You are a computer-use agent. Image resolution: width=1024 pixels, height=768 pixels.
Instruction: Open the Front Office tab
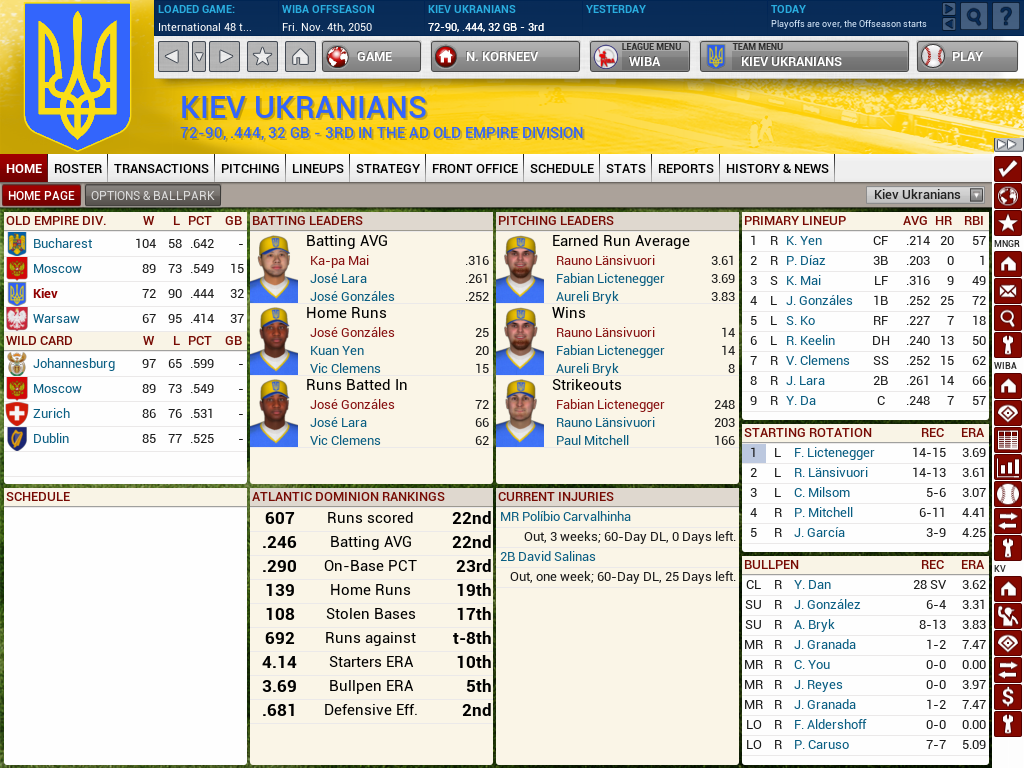coord(475,168)
